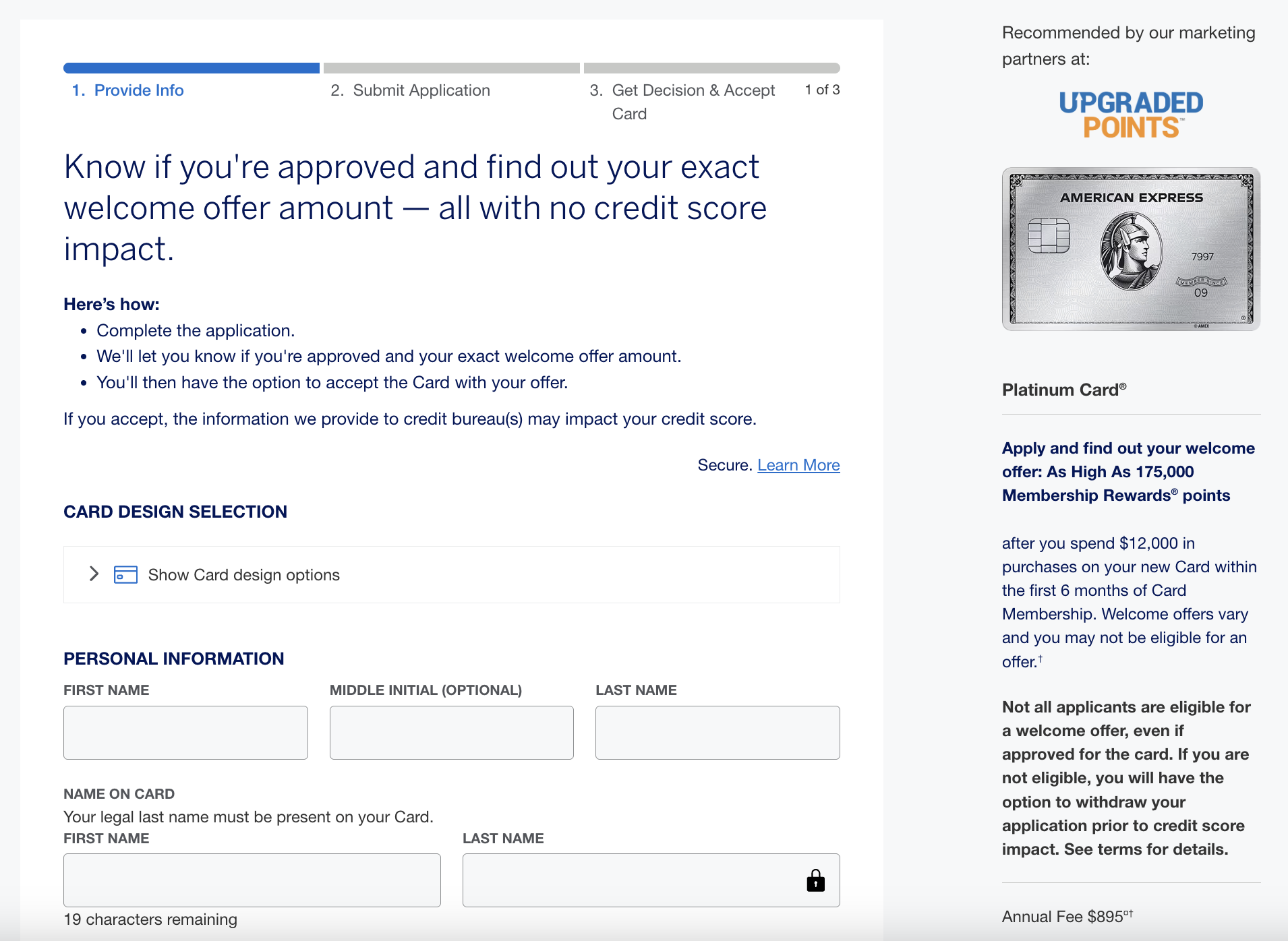Click the Complete the application bullet

pyautogui.click(x=196, y=330)
